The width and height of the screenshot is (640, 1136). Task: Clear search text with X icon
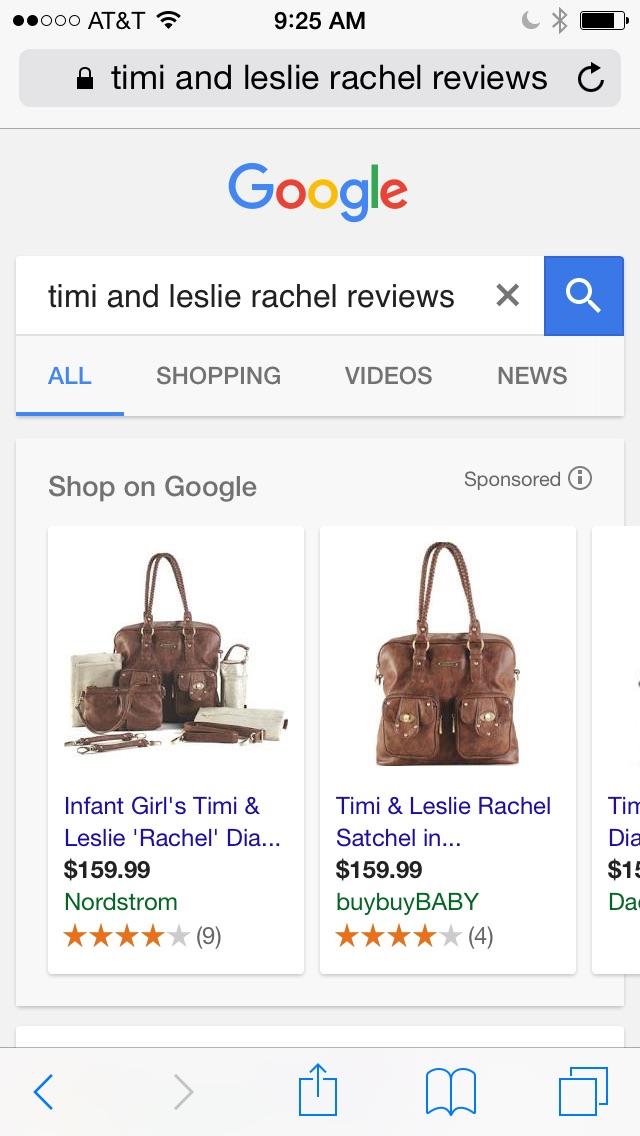point(507,295)
